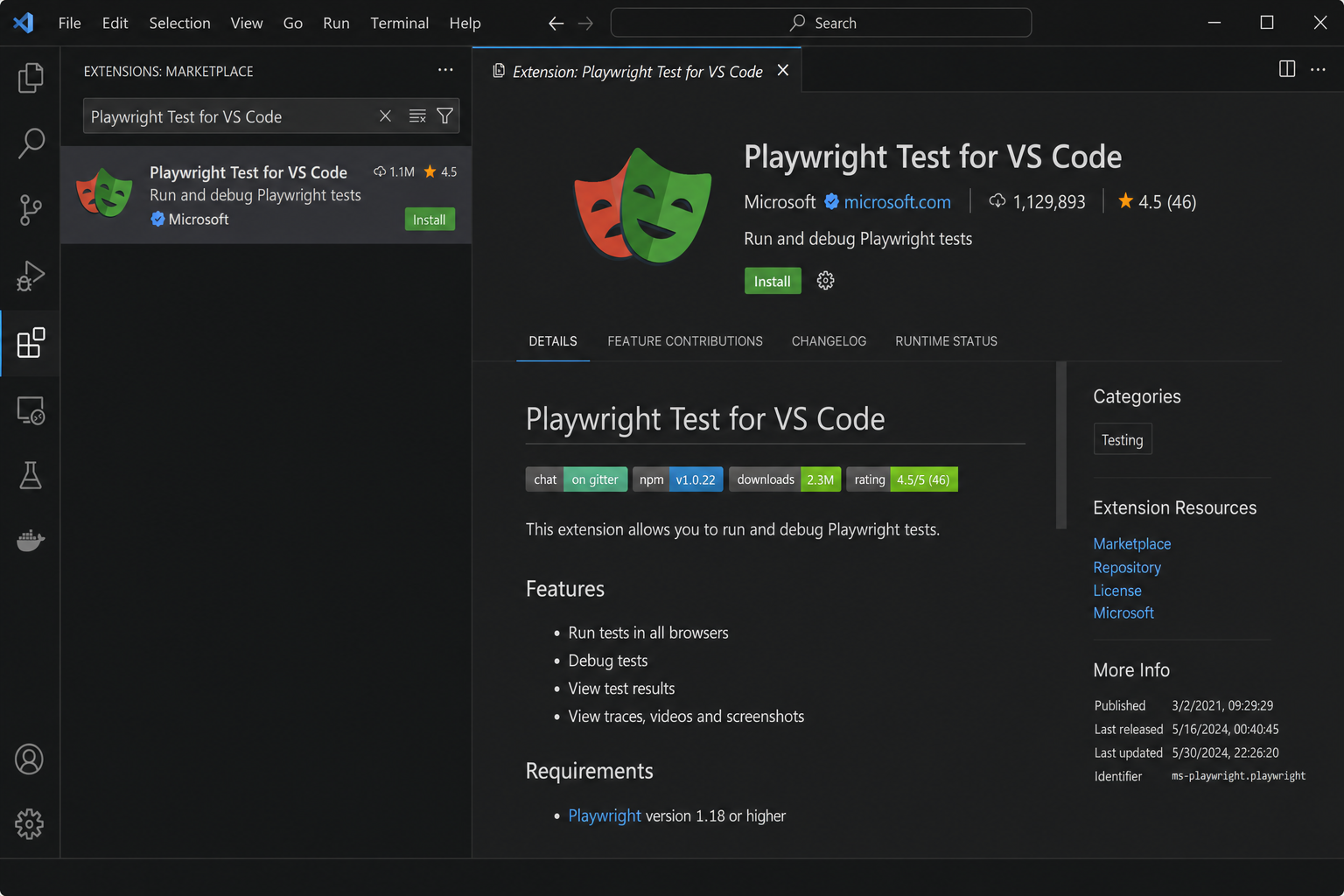The height and width of the screenshot is (896, 1344).
Task: Switch to the Changelog tab
Action: pos(829,341)
